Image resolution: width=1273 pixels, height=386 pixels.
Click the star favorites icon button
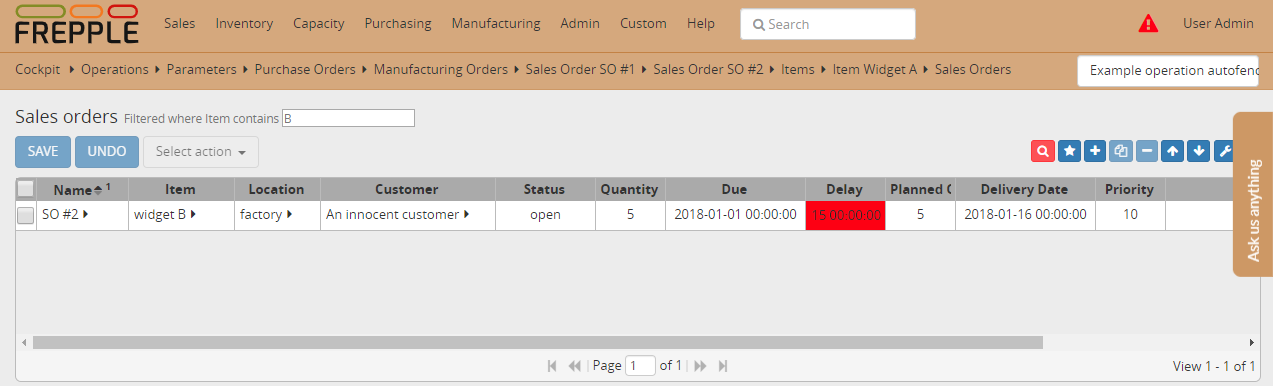click(1069, 151)
